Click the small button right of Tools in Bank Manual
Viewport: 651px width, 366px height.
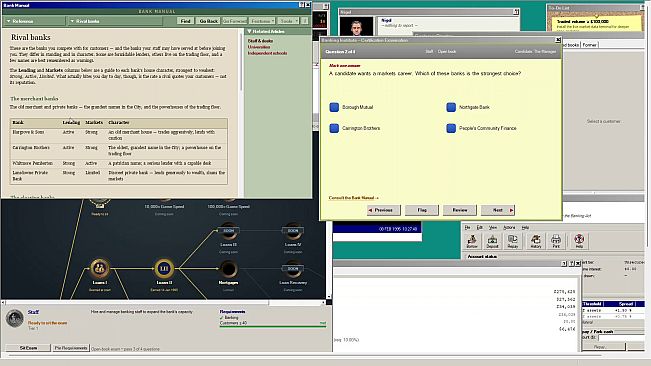click(x=305, y=21)
